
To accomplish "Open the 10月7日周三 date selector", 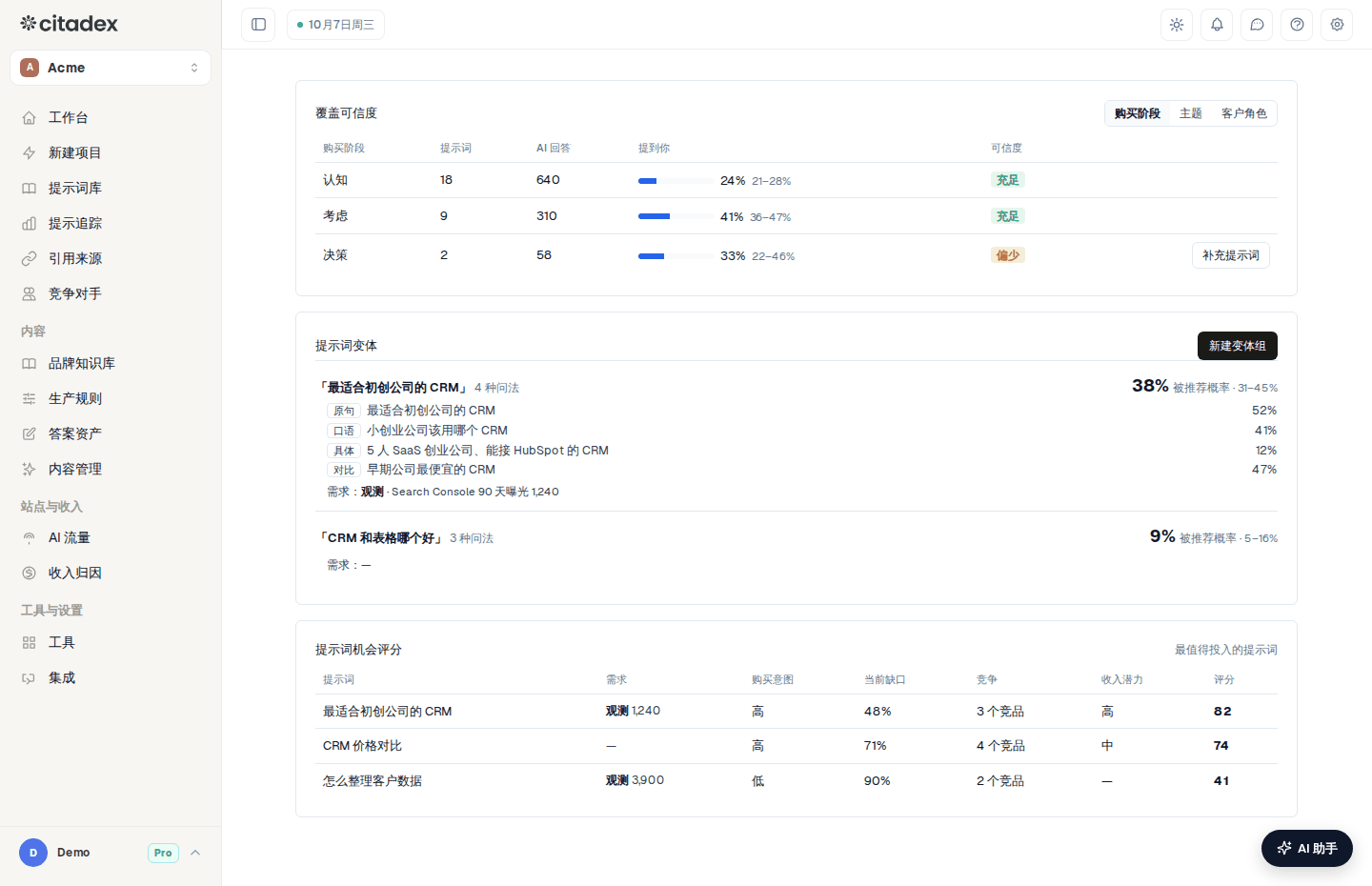I will [x=335, y=25].
